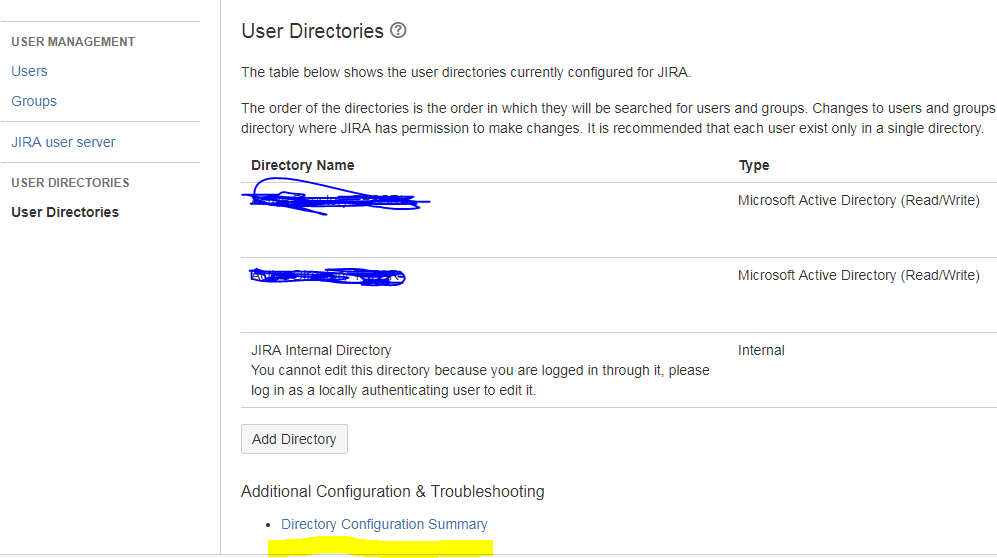Viewport: 997px width, 558px height.
Task: Open the Users link in sidebar
Action: [29, 71]
